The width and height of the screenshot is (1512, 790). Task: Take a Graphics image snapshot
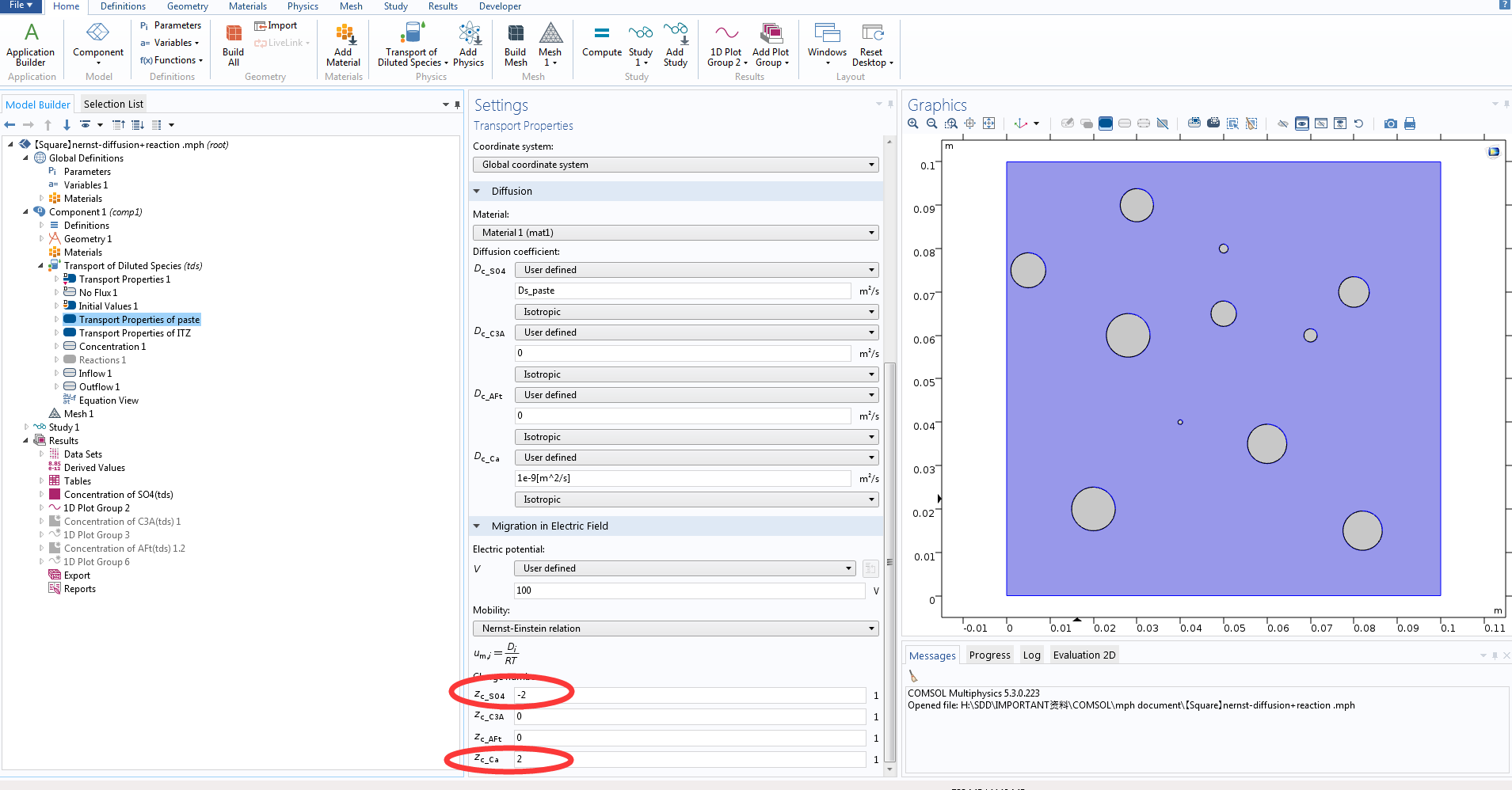coord(1390,123)
